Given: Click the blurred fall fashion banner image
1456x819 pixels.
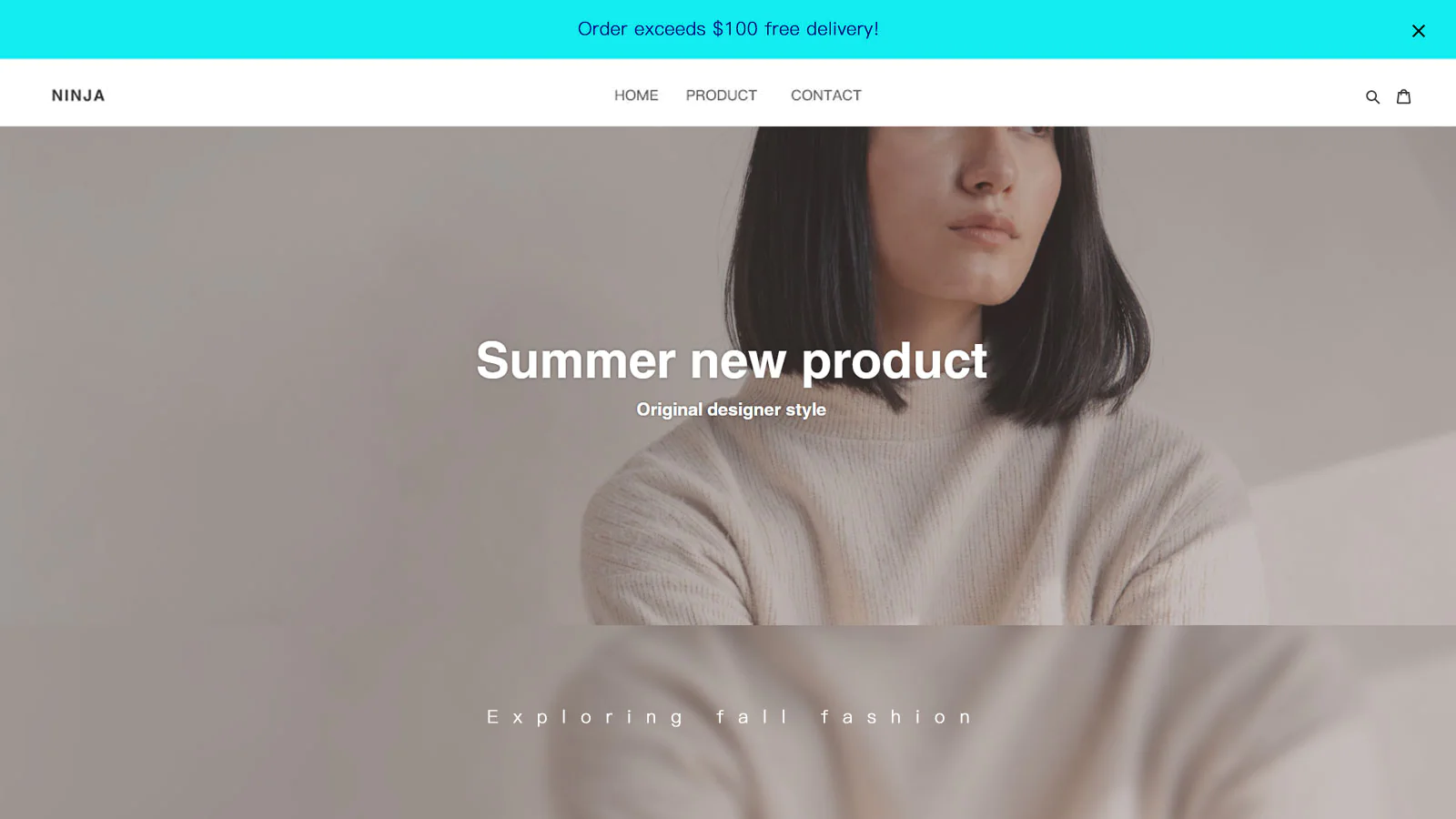Looking at the screenshot, I should click(x=728, y=722).
